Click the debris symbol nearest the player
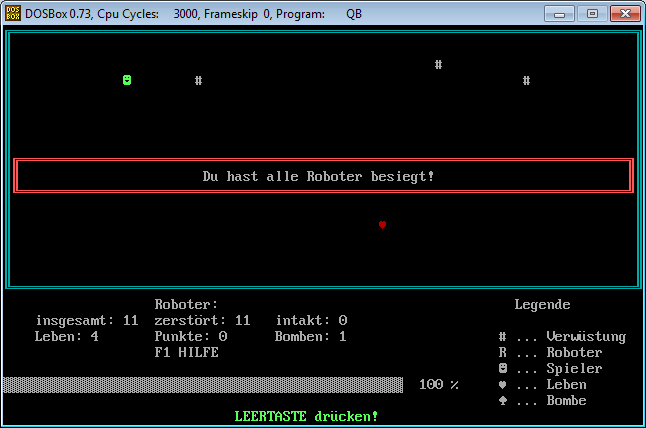 pyautogui.click(x=199, y=80)
